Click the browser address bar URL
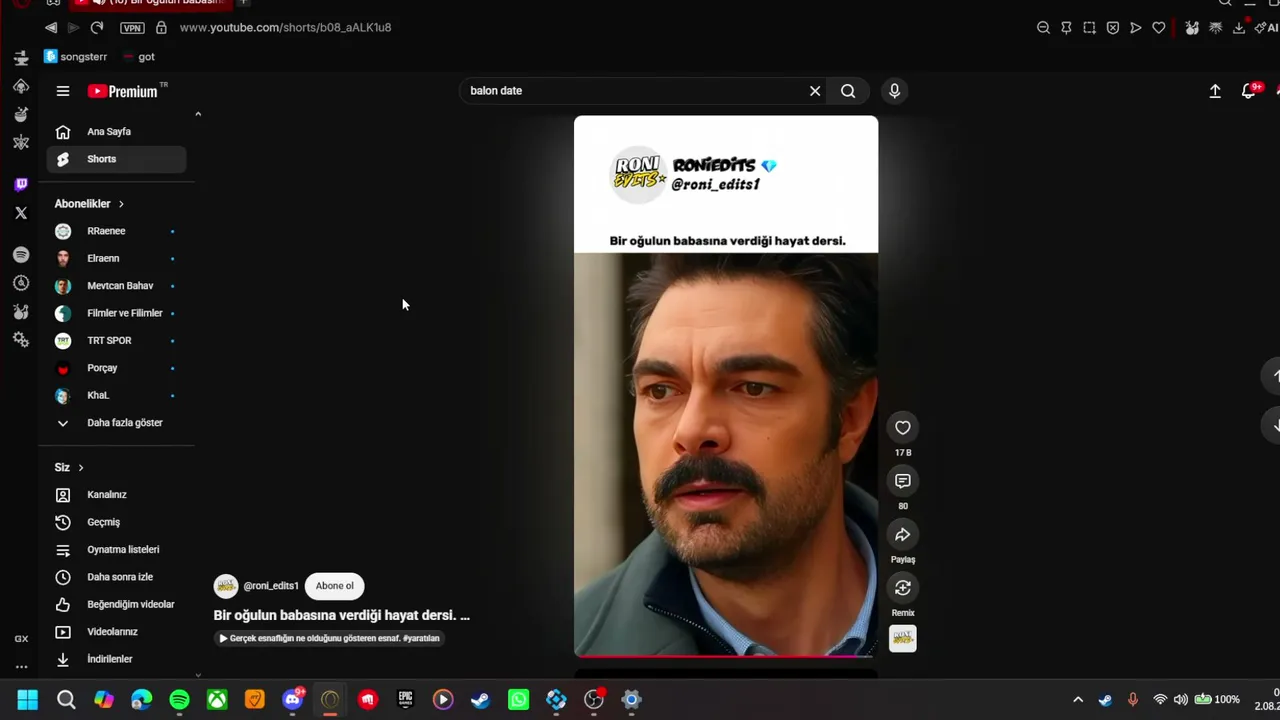 coord(285,28)
